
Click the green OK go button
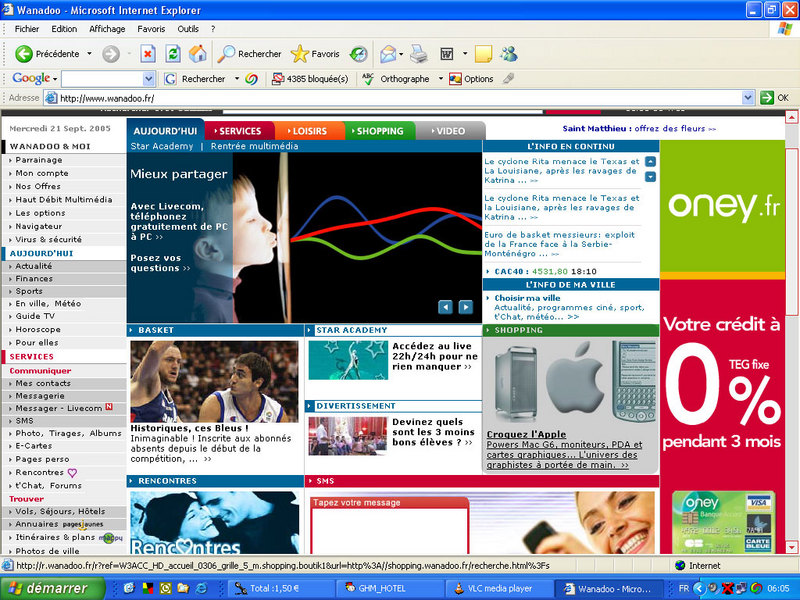tap(774, 97)
